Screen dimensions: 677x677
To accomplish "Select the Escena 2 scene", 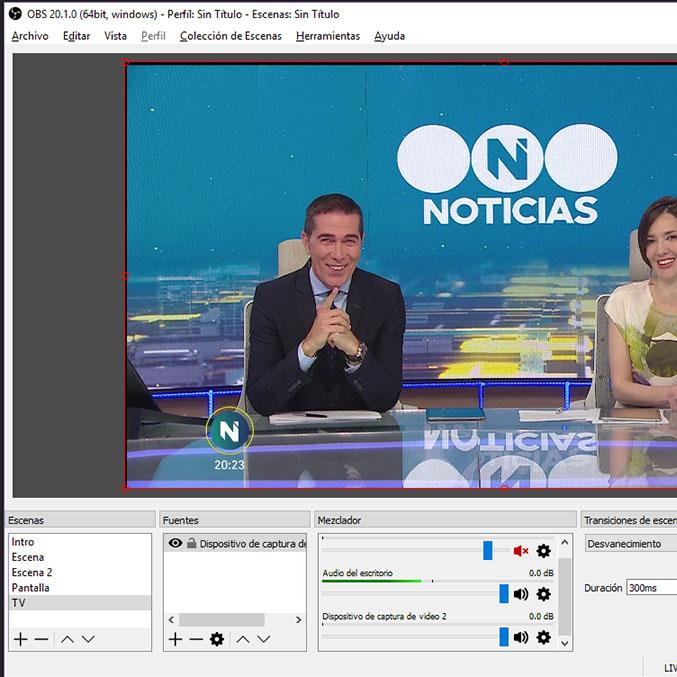I will tap(80, 573).
